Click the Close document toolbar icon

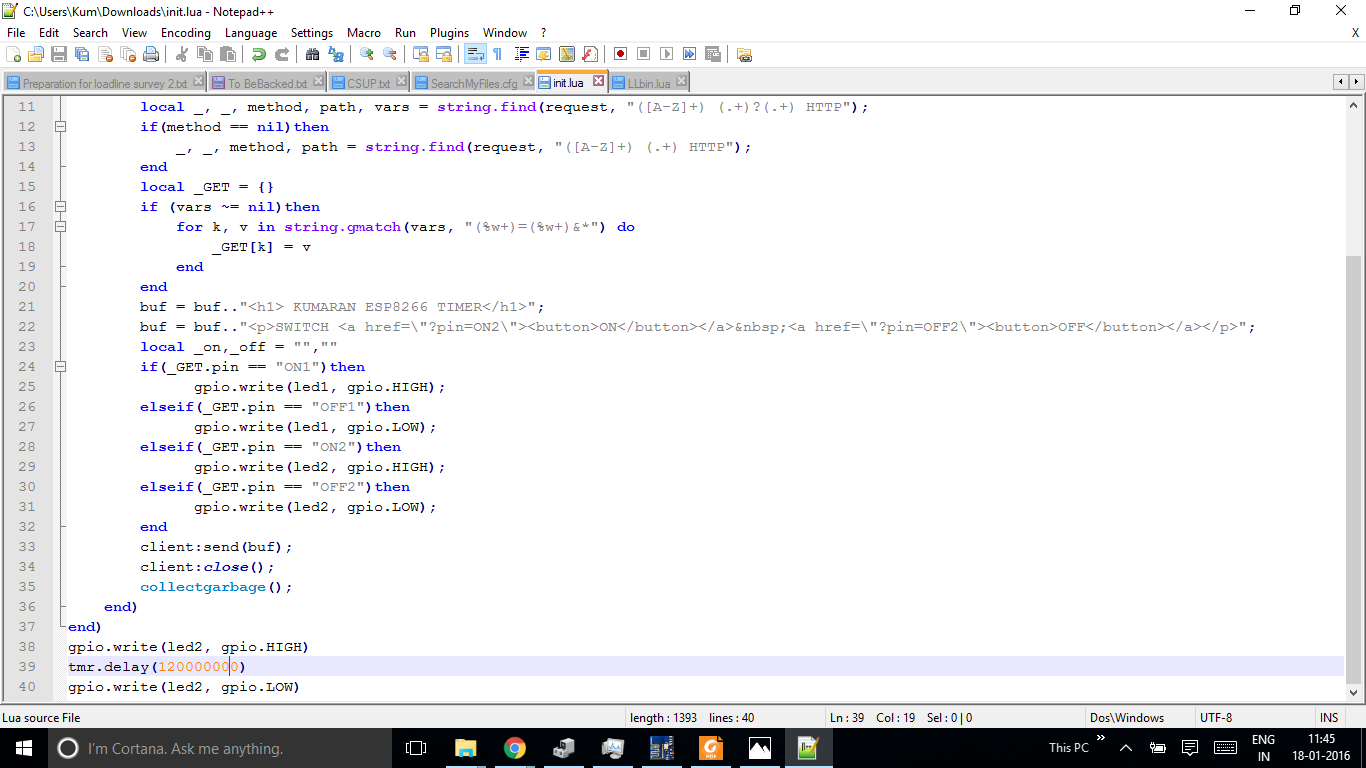coord(105,54)
